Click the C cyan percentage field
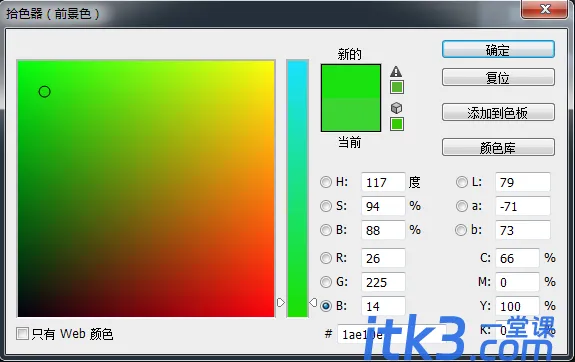This screenshot has width=575, height=362. (x=517, y=258)
